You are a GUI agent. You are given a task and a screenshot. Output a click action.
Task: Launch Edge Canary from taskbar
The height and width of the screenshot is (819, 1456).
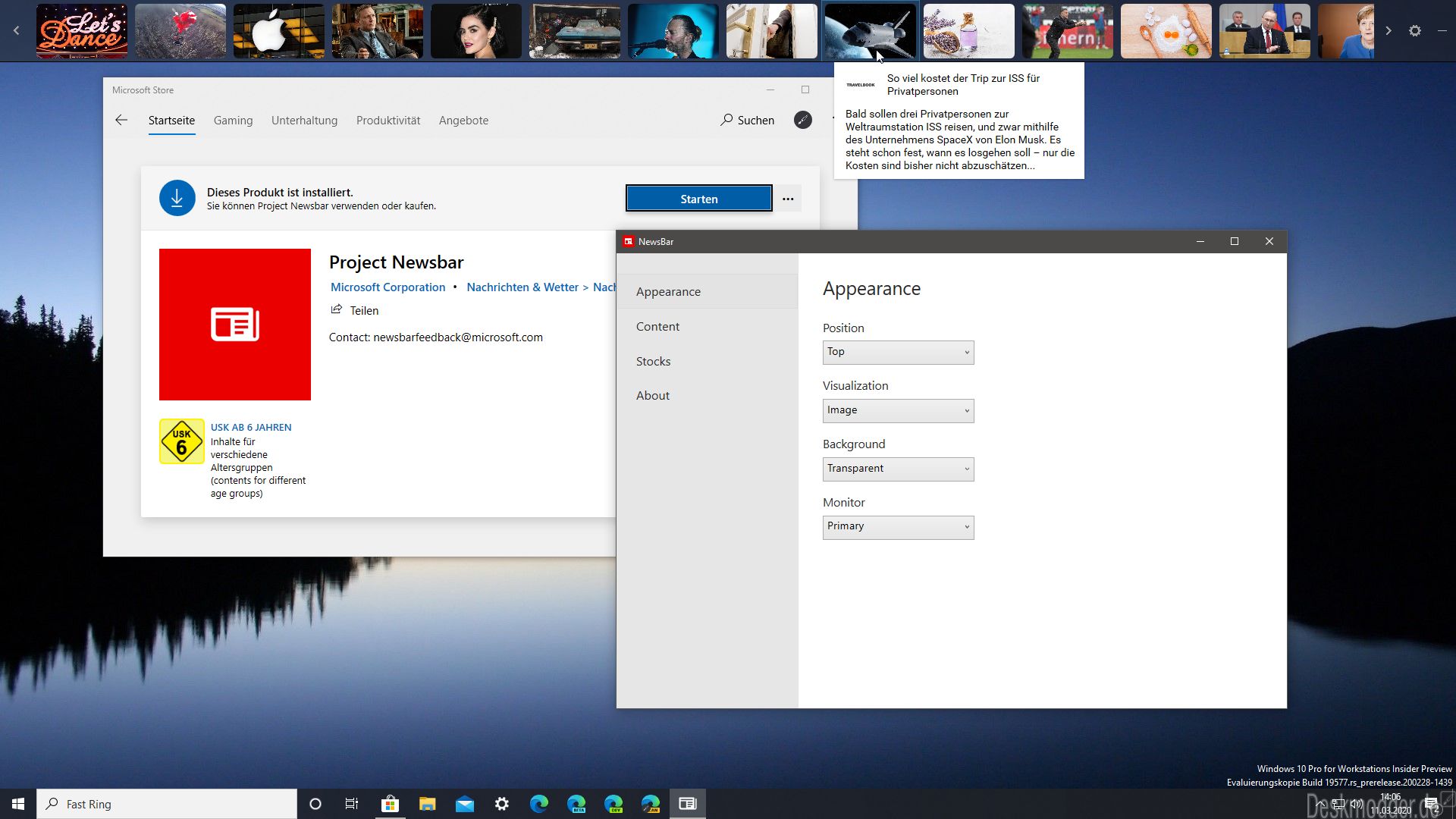651,804
